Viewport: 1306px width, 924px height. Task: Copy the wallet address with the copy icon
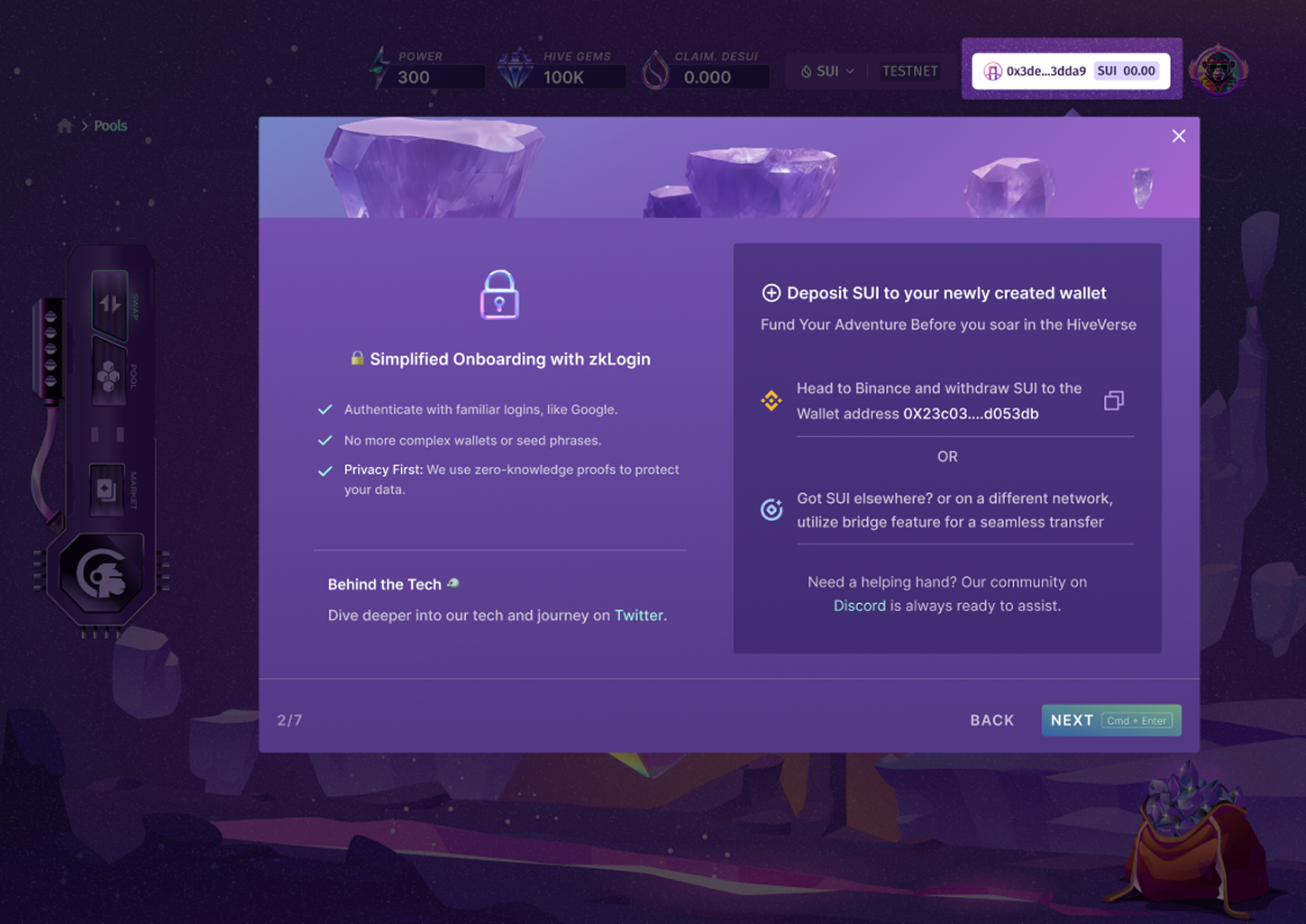1114,400
